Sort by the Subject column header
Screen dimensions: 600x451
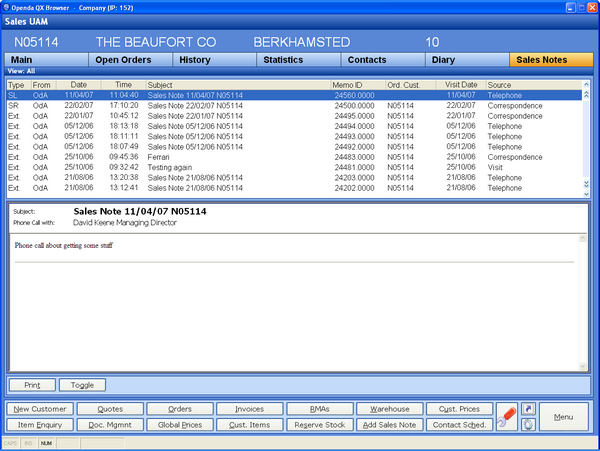[239, 85]
